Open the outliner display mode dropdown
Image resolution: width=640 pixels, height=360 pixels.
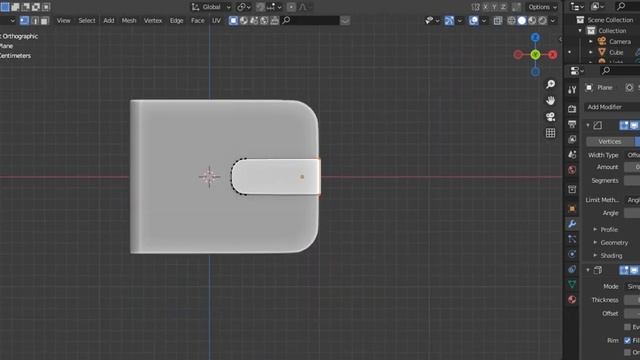coord(598,7)
